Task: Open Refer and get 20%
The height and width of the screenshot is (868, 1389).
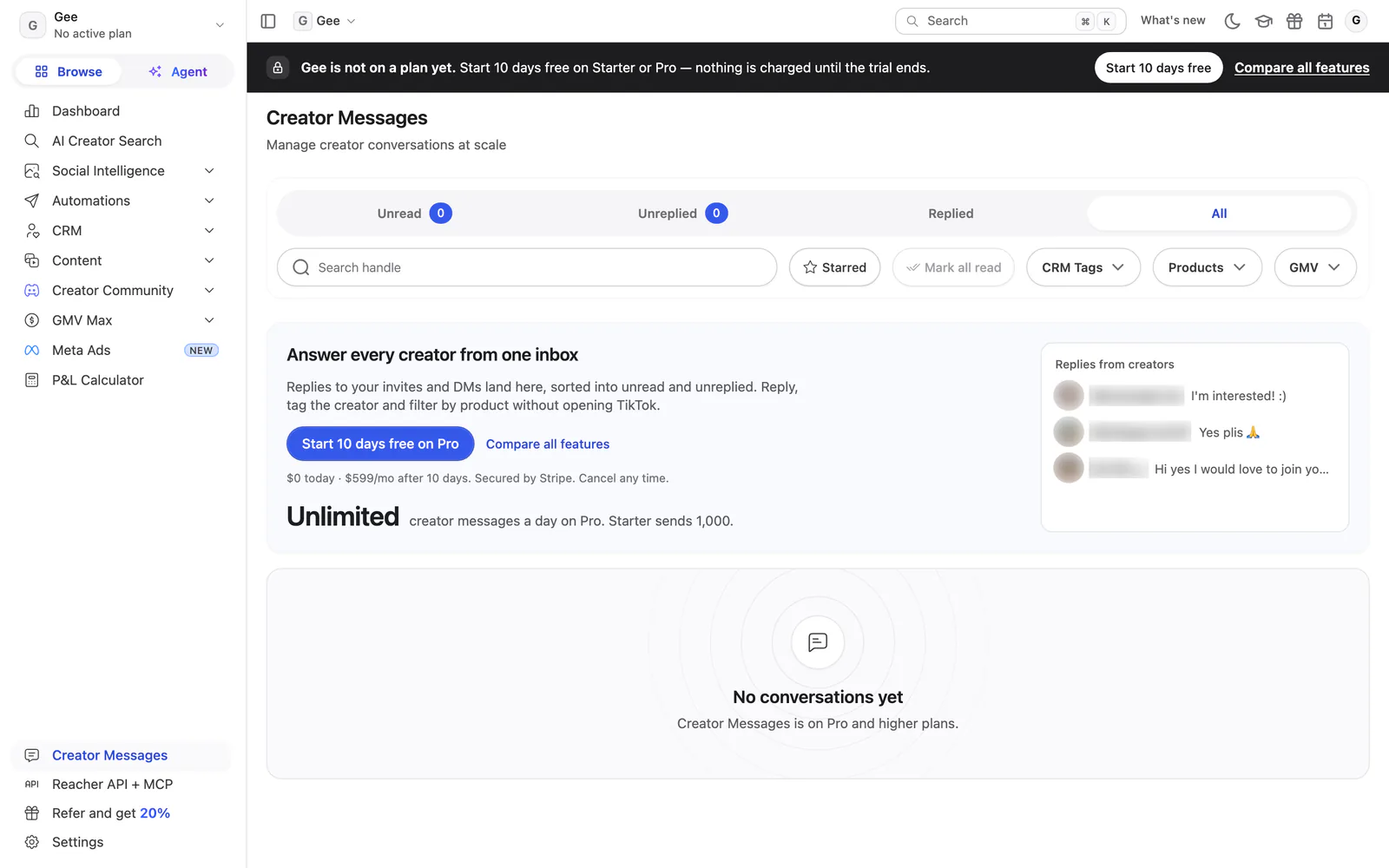Action: click(x=122, y=813)
